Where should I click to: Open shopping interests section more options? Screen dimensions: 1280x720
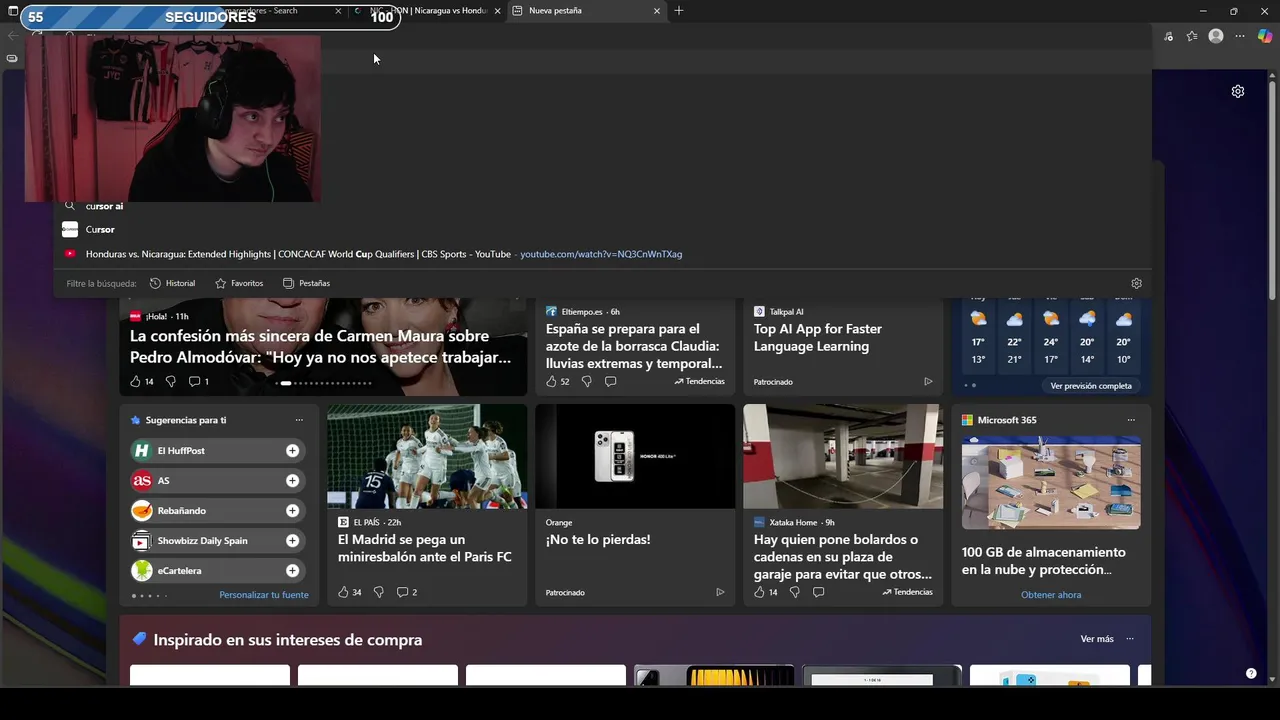point(1130,639)
